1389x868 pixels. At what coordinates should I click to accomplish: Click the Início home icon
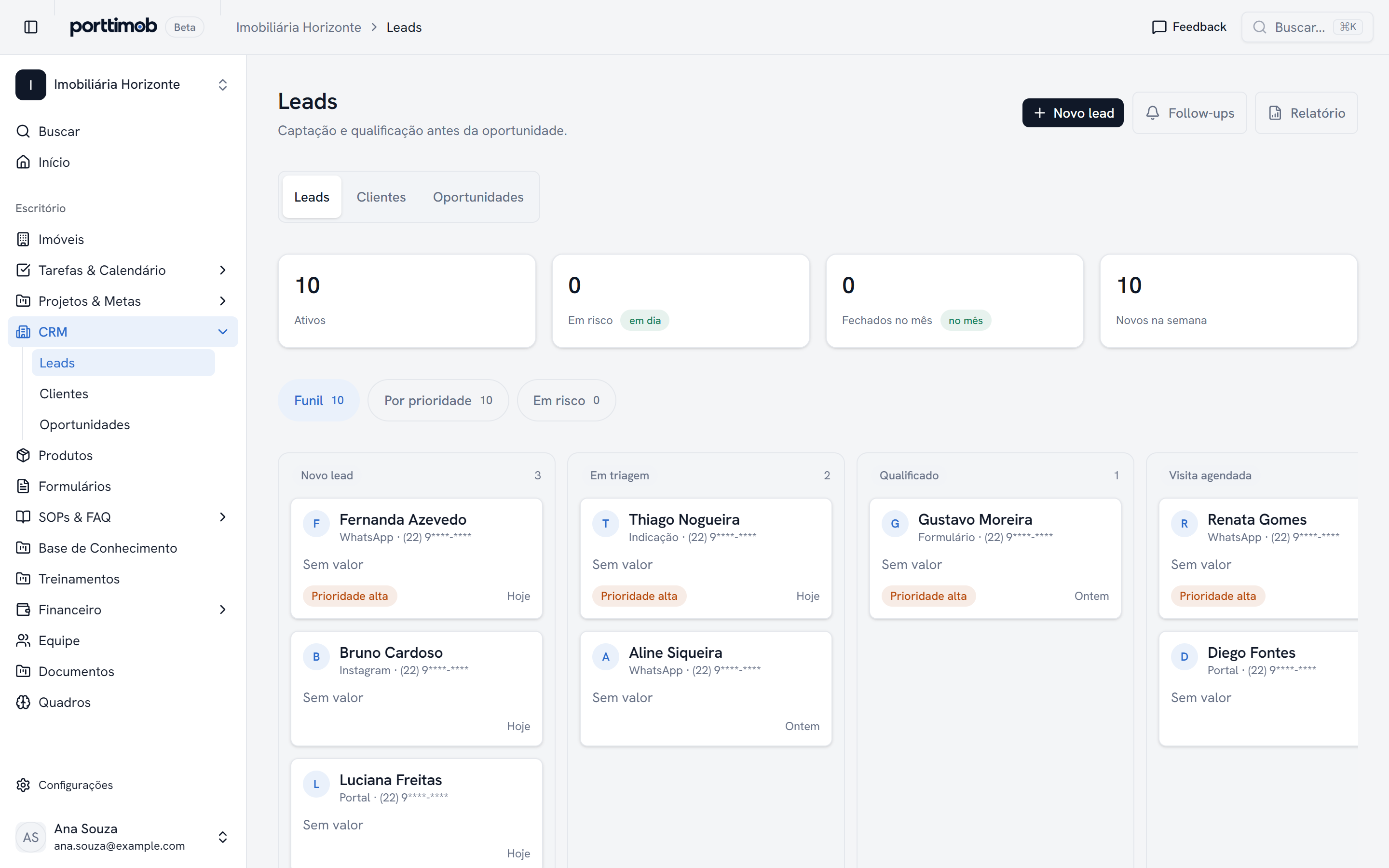point(23,163)
